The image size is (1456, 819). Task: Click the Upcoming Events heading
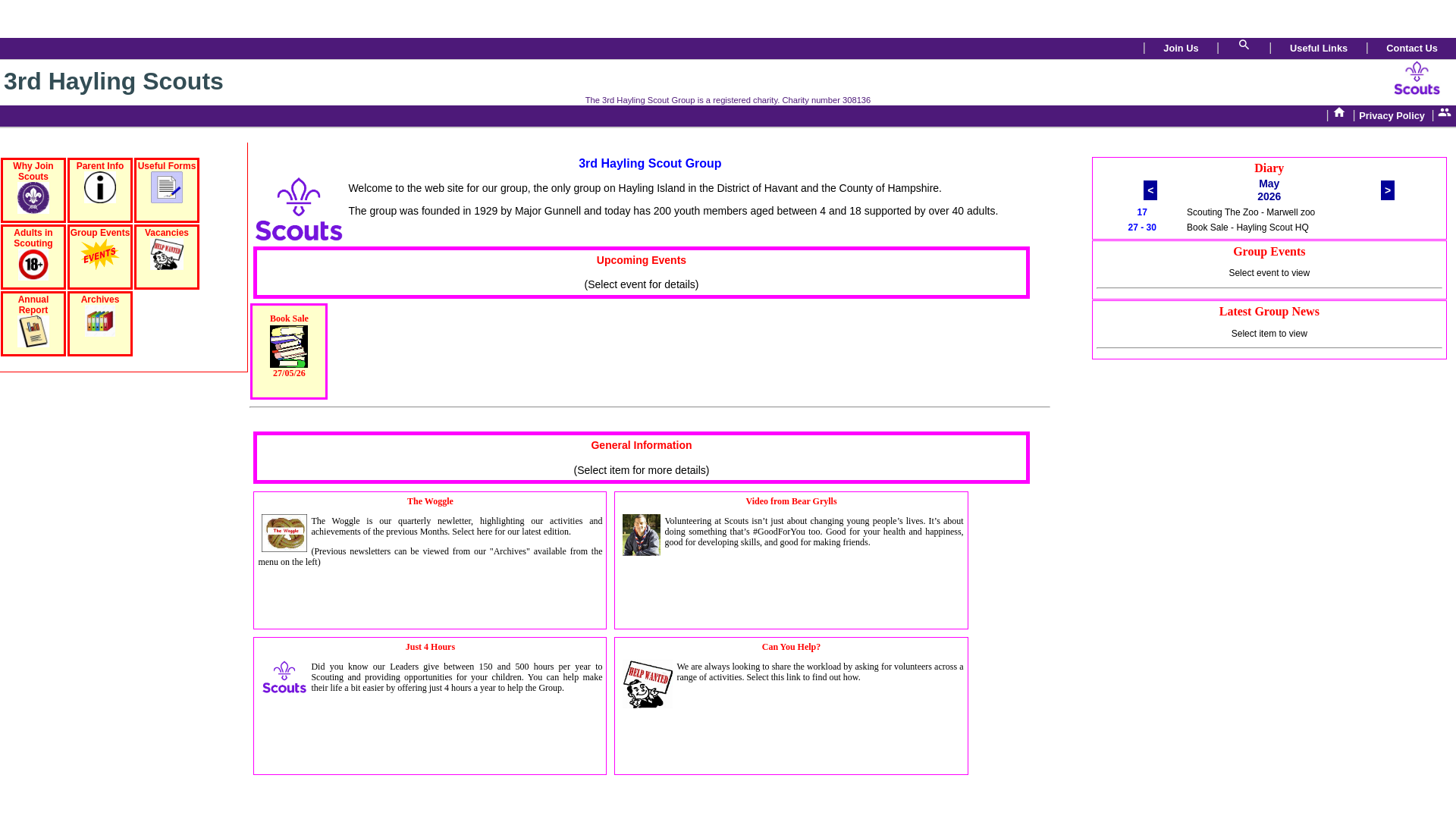coord(642,260)
